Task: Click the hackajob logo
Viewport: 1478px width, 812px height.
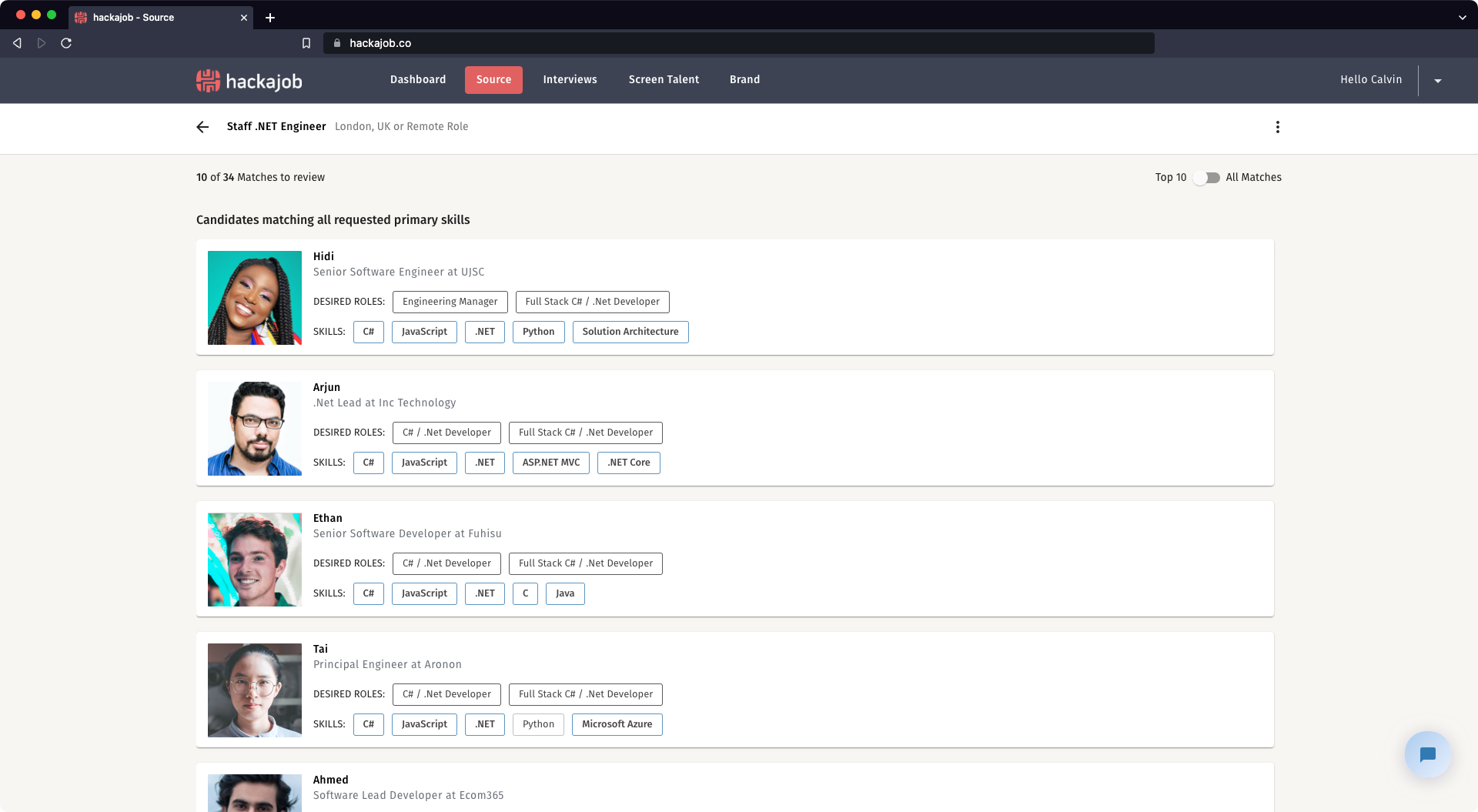Action: tap(248, 80)
